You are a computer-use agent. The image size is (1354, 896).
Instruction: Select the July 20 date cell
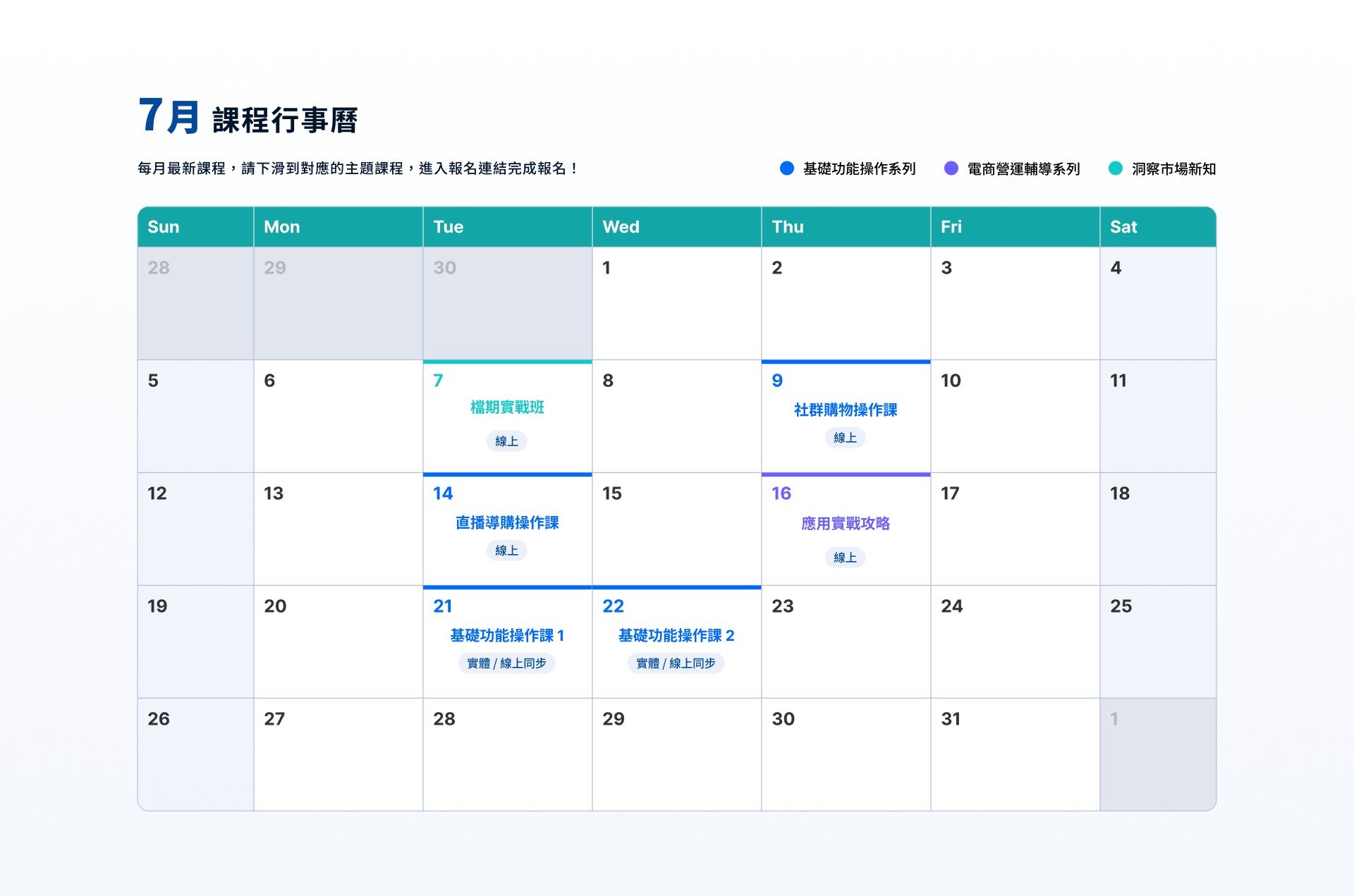point(338,642)
